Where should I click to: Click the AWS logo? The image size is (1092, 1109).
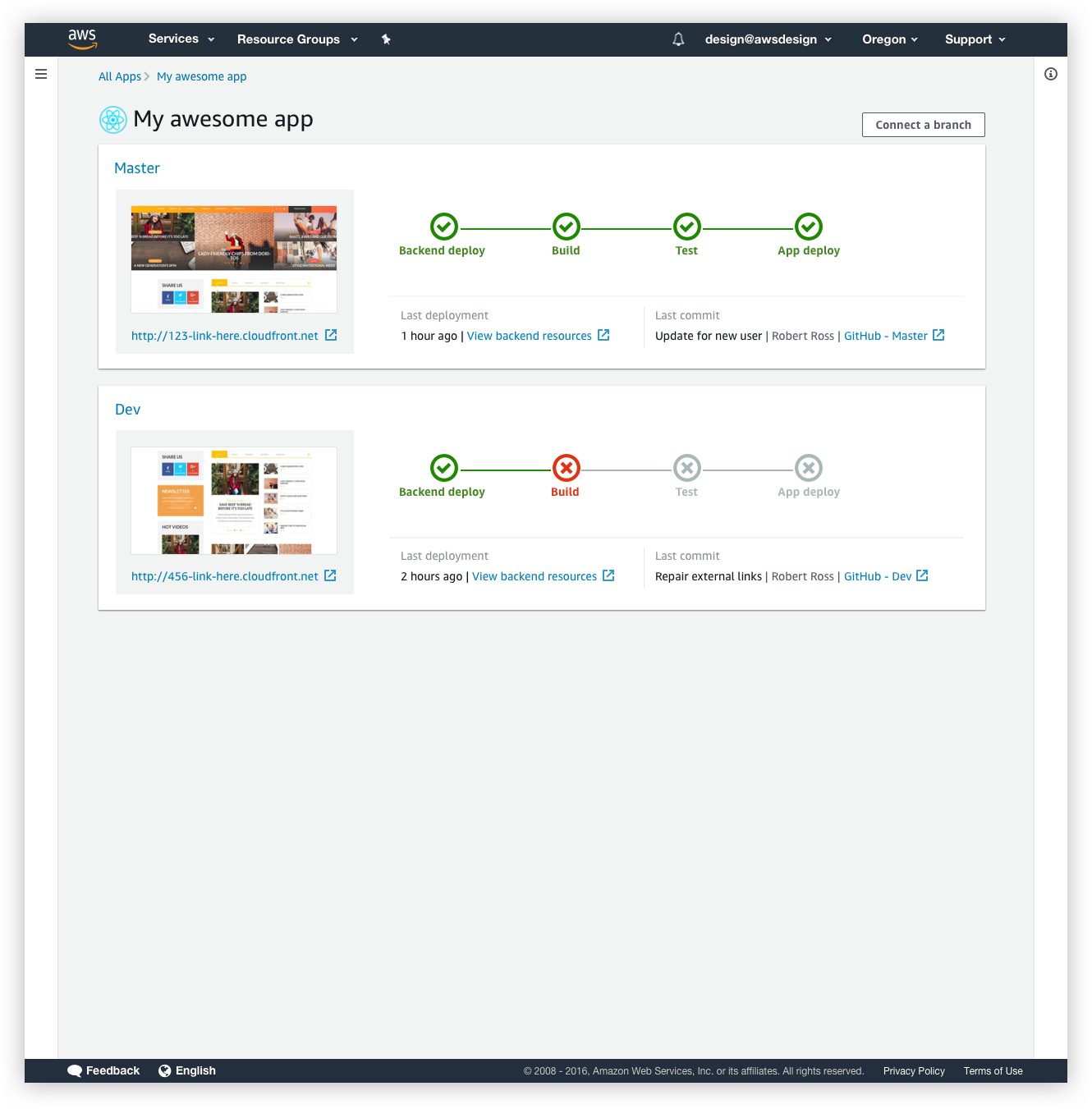click(x=82, y=39)
